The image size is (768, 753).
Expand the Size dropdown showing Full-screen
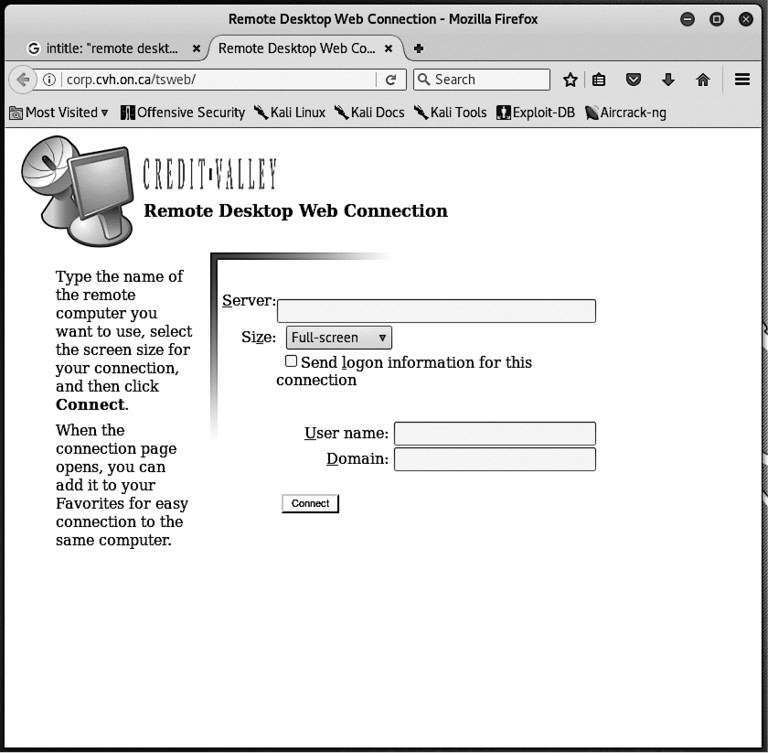[x=338, y=338]
